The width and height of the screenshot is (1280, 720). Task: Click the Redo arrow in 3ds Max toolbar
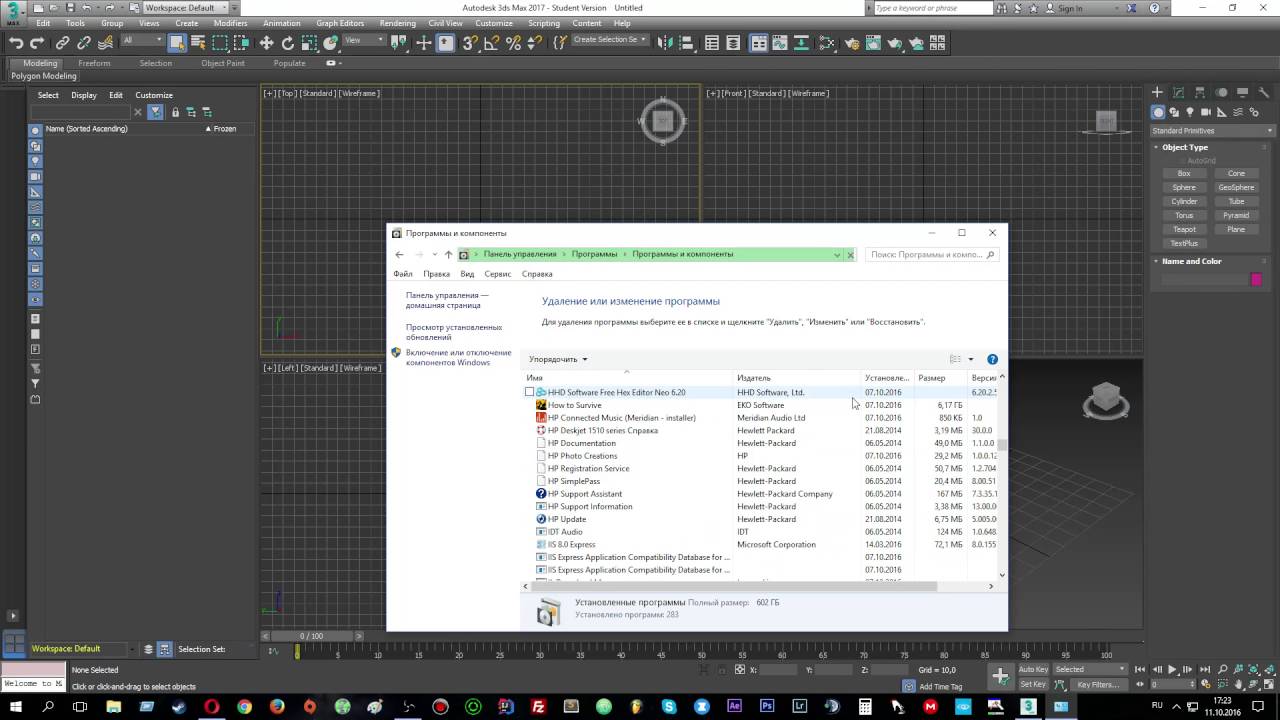[x=37, y=43]
